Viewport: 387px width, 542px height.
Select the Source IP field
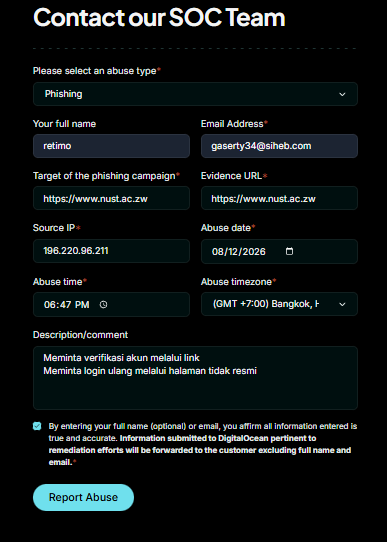111,251
